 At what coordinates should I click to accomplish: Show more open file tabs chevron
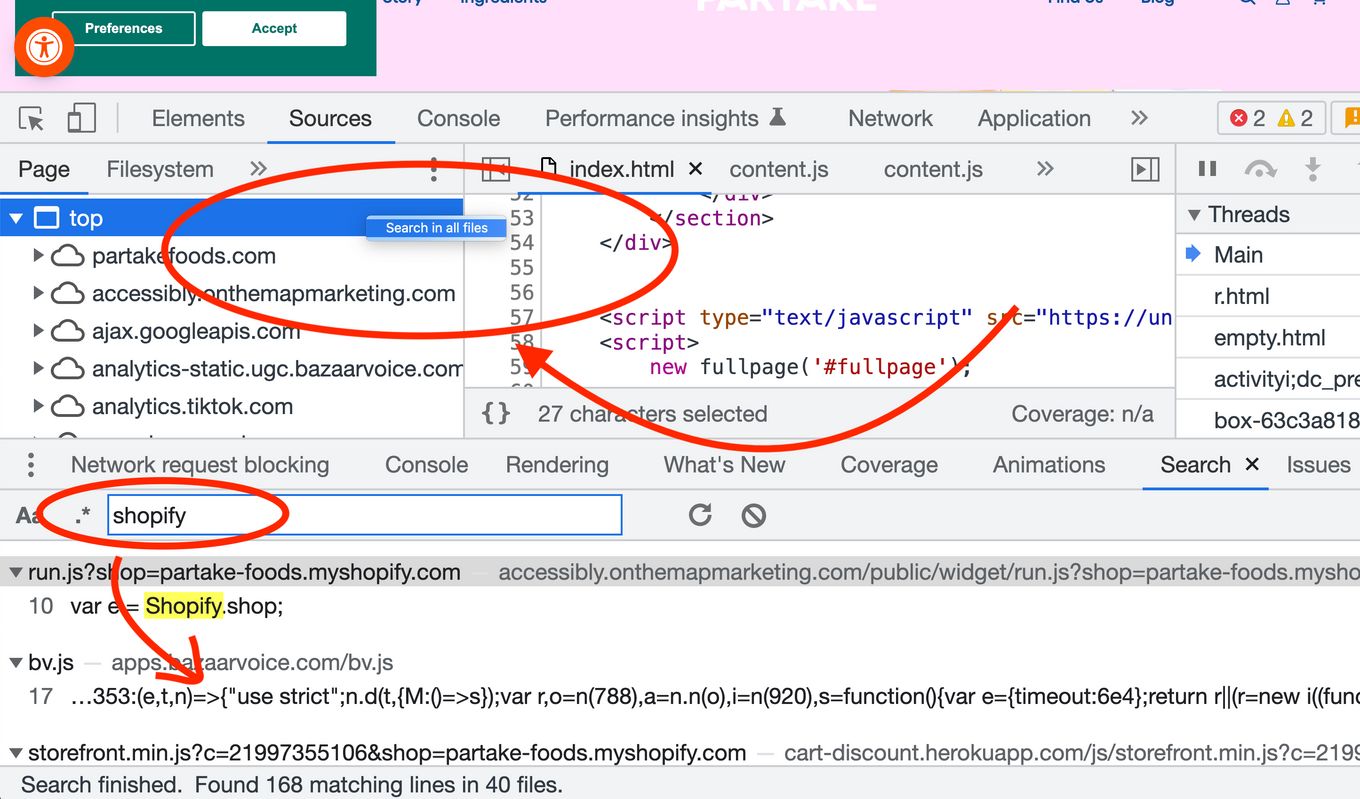pyautogui.click(x=1045, y=169)
